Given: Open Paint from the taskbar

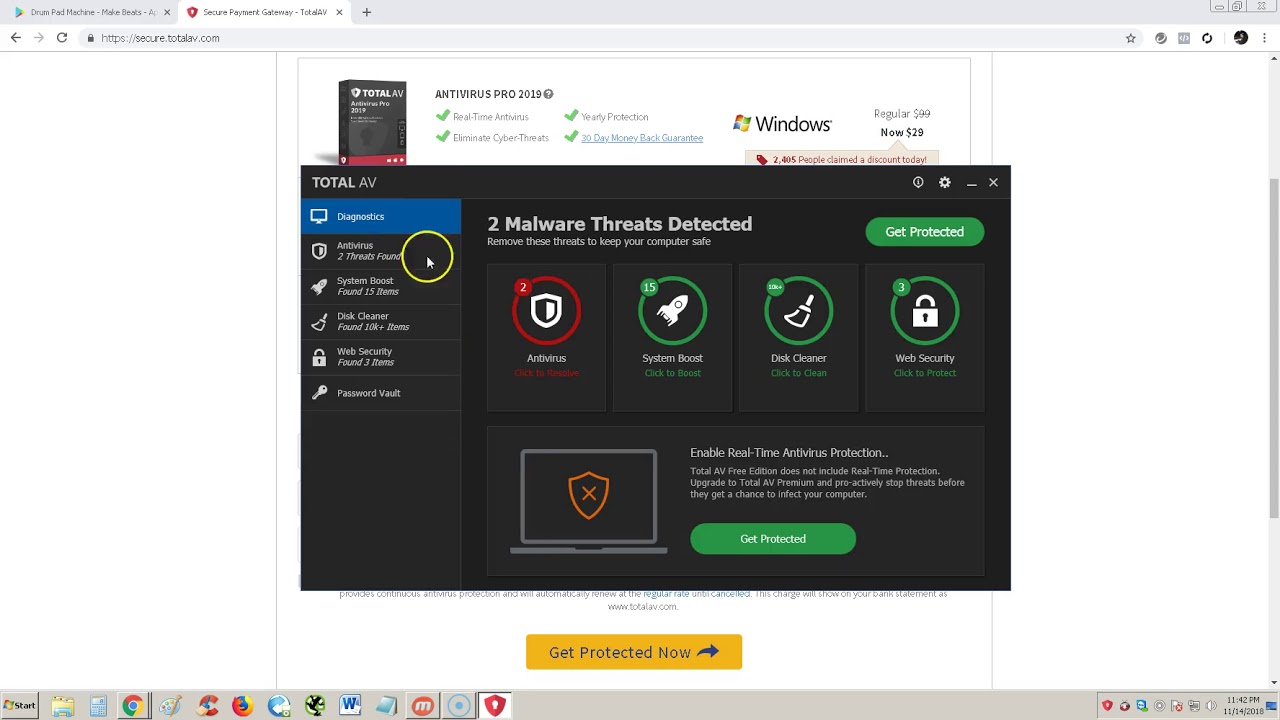Looking at the screenshot, I should 170,706.
